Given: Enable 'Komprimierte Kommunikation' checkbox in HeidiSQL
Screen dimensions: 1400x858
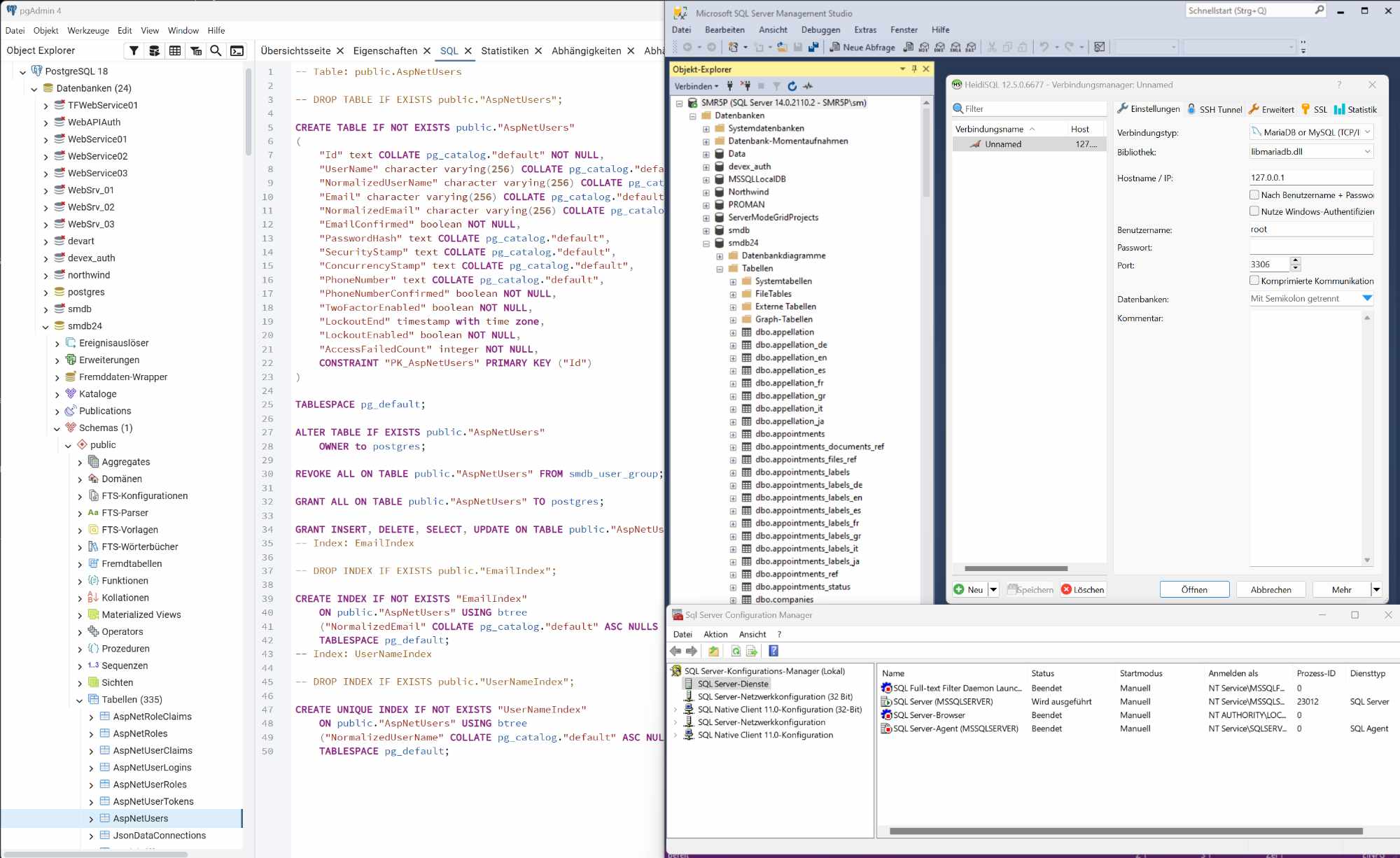Looking at the screenshot, I should point(1254,281).
